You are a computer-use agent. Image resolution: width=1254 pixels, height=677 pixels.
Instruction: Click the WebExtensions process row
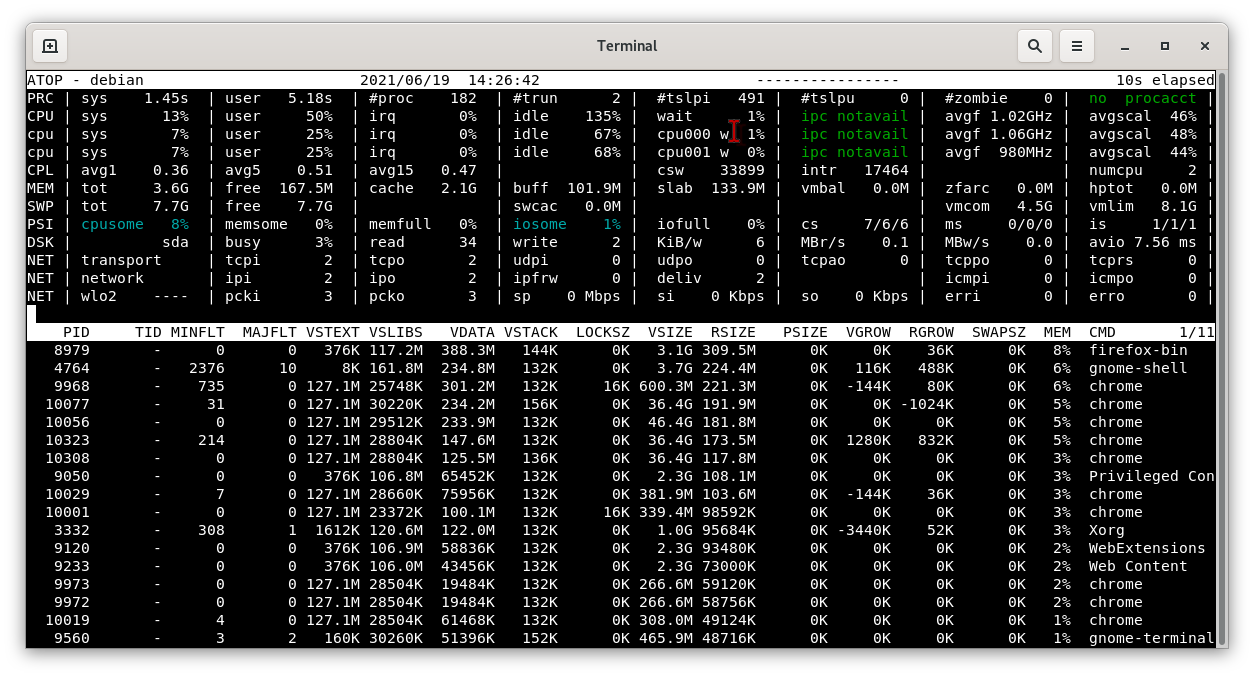tap(621, 548)
